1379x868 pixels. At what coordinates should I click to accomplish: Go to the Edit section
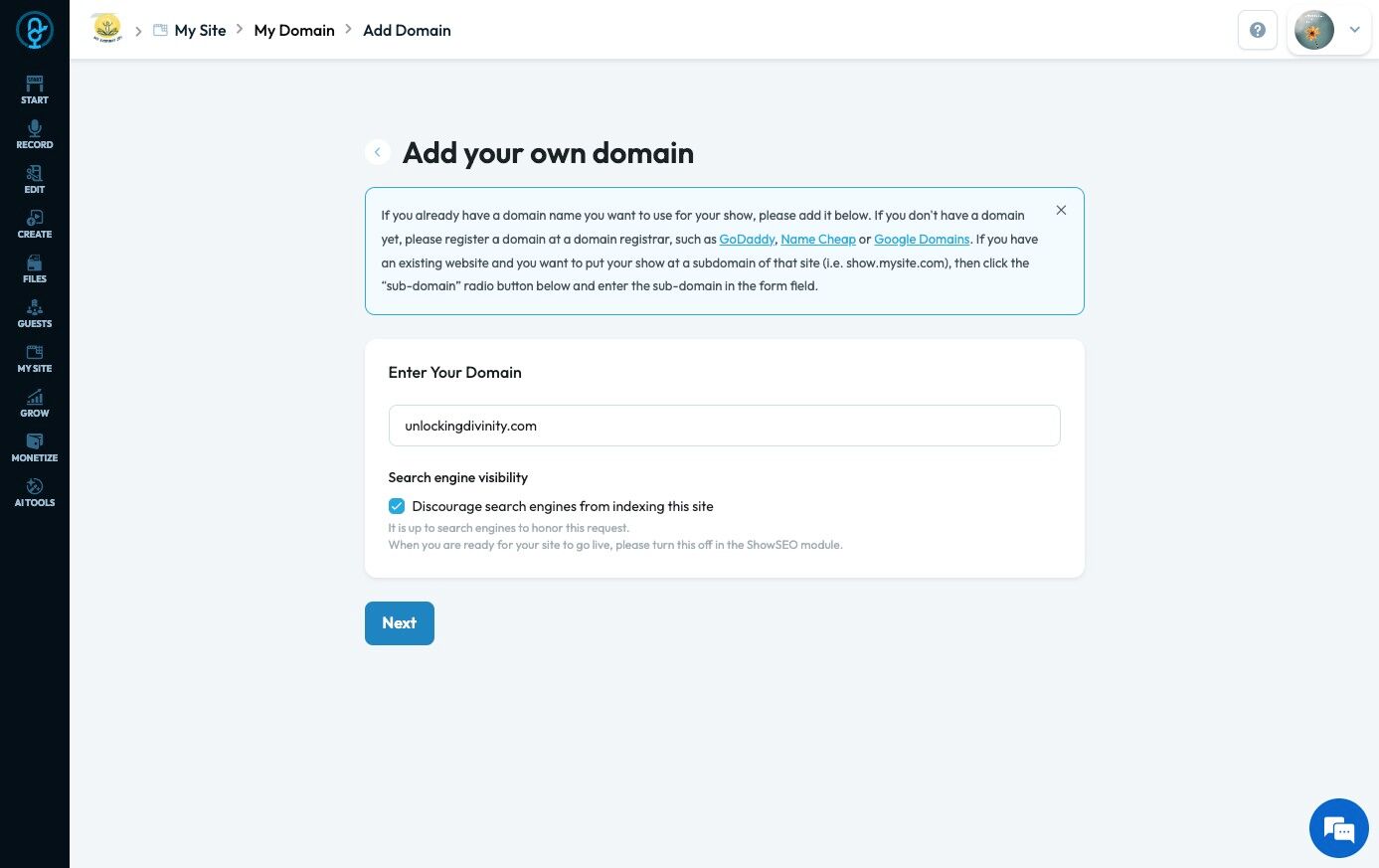pos(35,179)
